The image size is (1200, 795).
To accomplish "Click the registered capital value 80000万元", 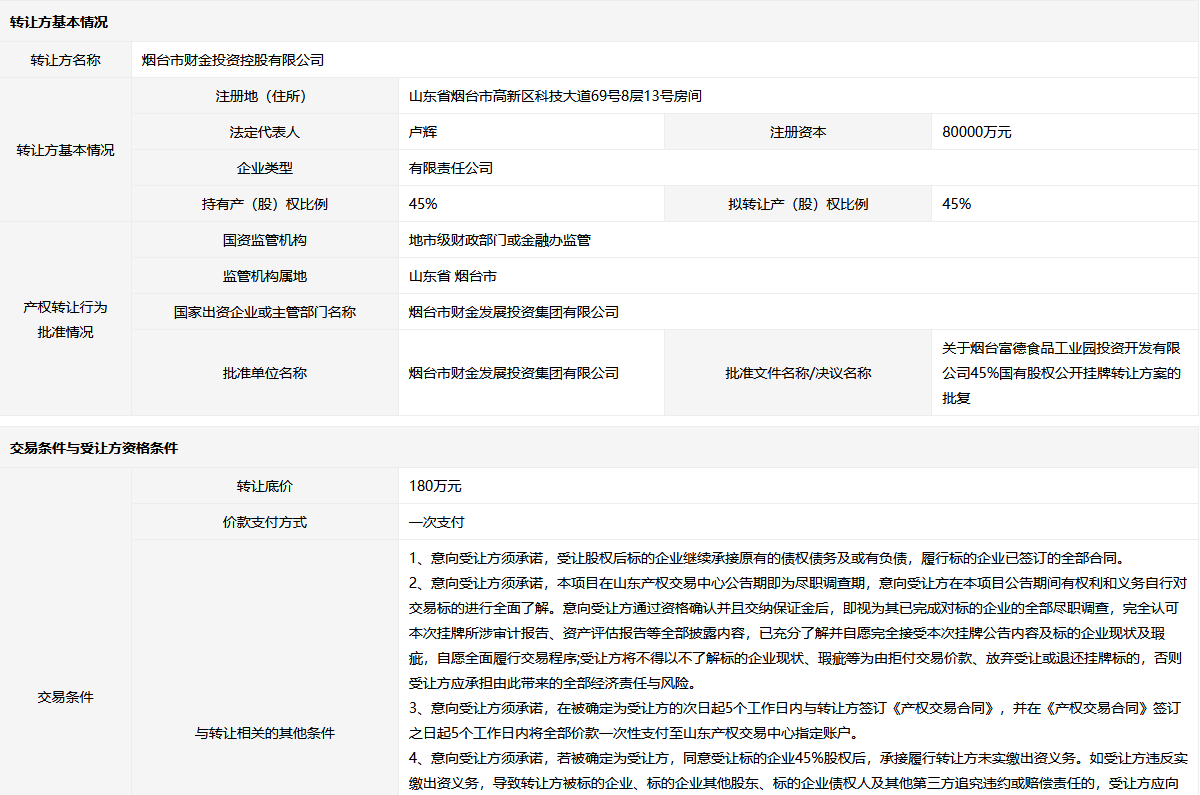I will [x=977, y=132].
